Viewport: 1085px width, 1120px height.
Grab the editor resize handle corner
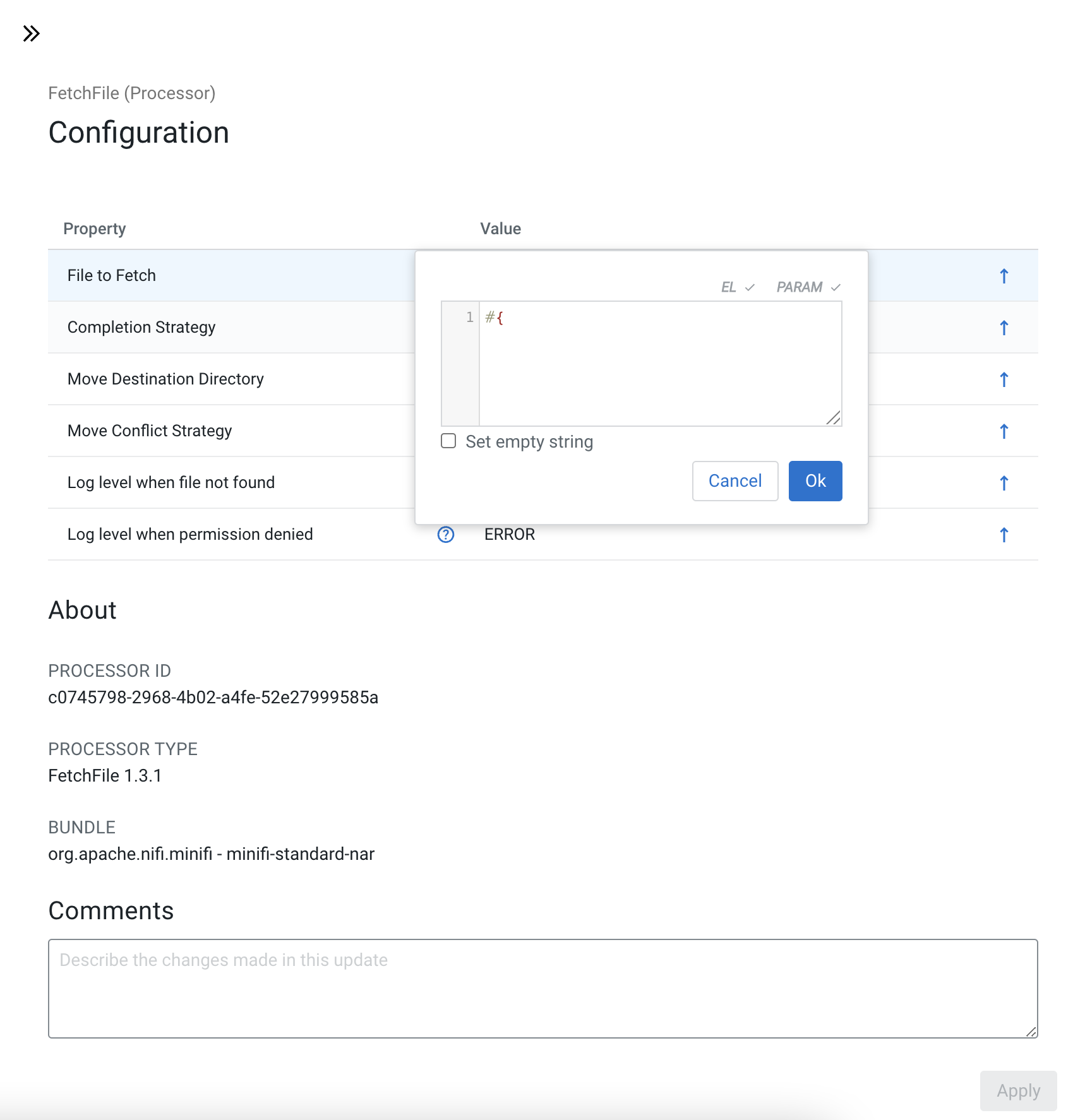tap(834, 418)
